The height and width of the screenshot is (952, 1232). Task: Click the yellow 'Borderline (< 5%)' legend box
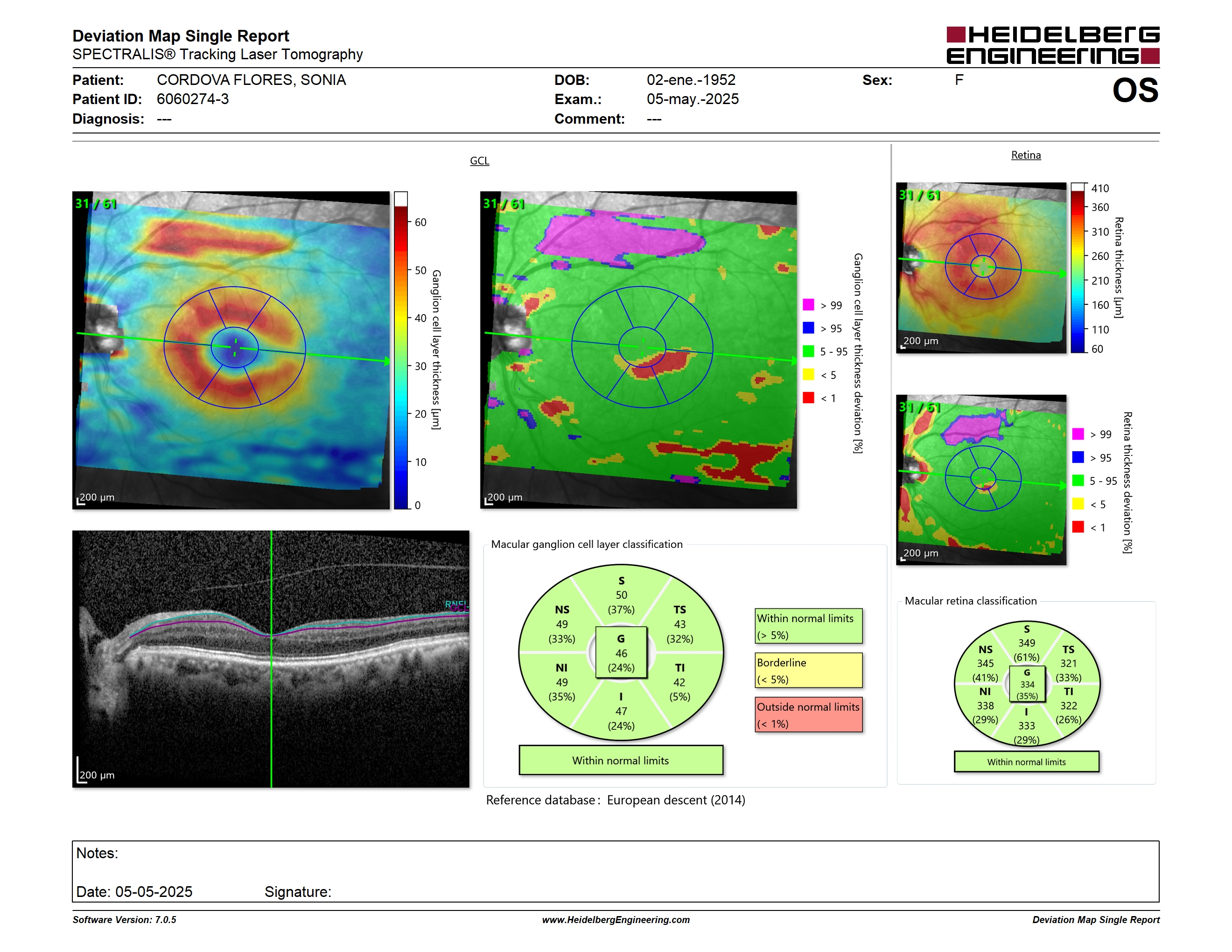coord(808,670)
